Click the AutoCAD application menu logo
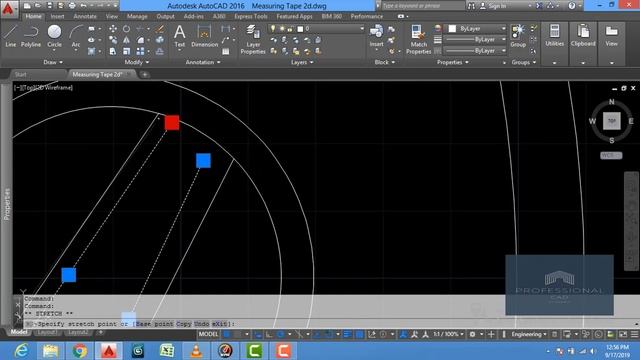The width and height of the screenshot is (640, 360). click(x=8, y=8)
